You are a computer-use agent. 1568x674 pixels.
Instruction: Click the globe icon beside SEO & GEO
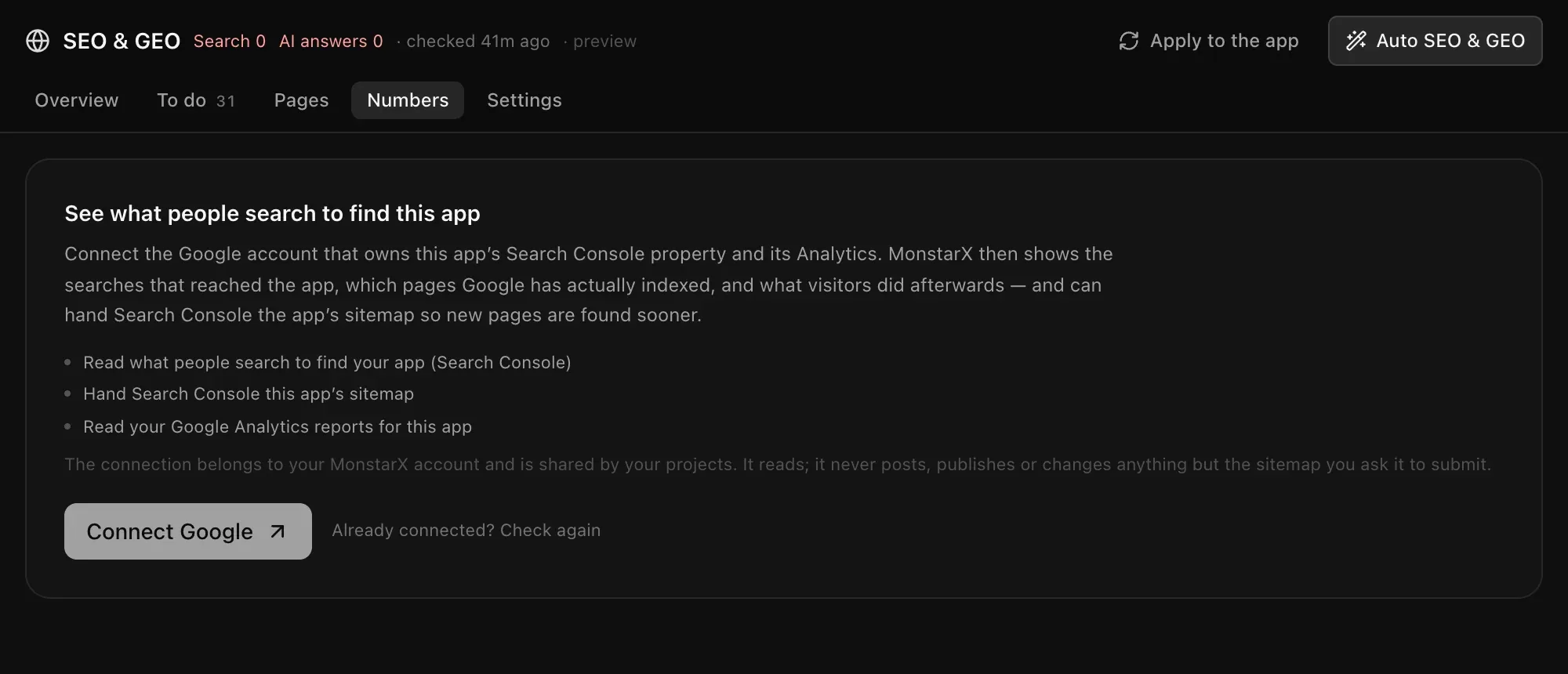point(38,41)
